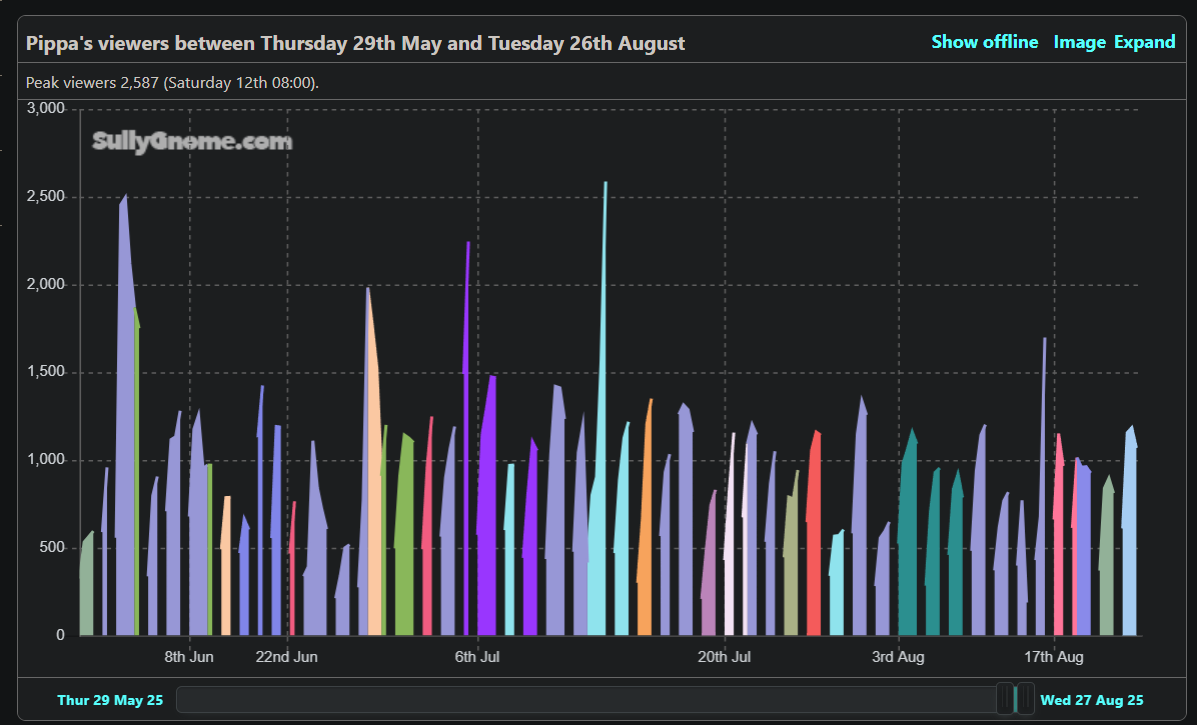Click the 500 y-axis label
The width and height of the screenshot is (1197, 725).
(x=50, y=547)
